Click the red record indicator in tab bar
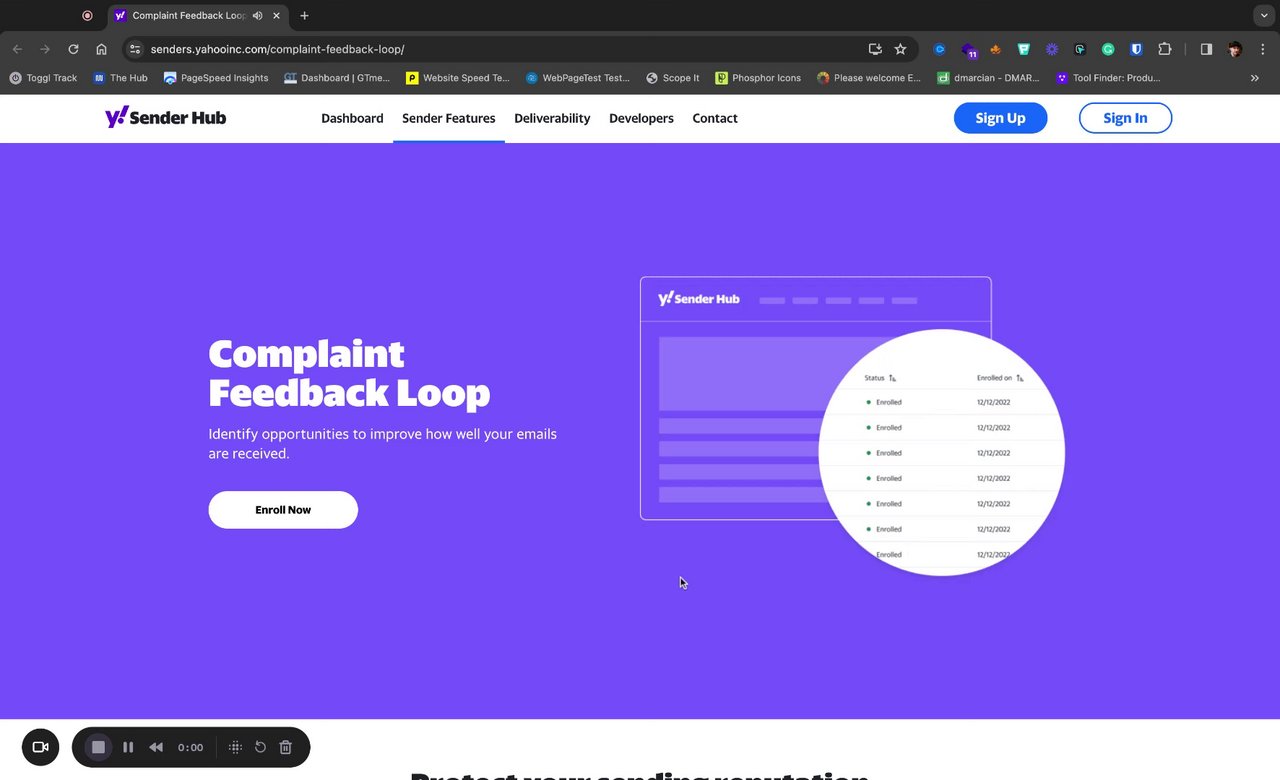 click(x=87, y=15)
